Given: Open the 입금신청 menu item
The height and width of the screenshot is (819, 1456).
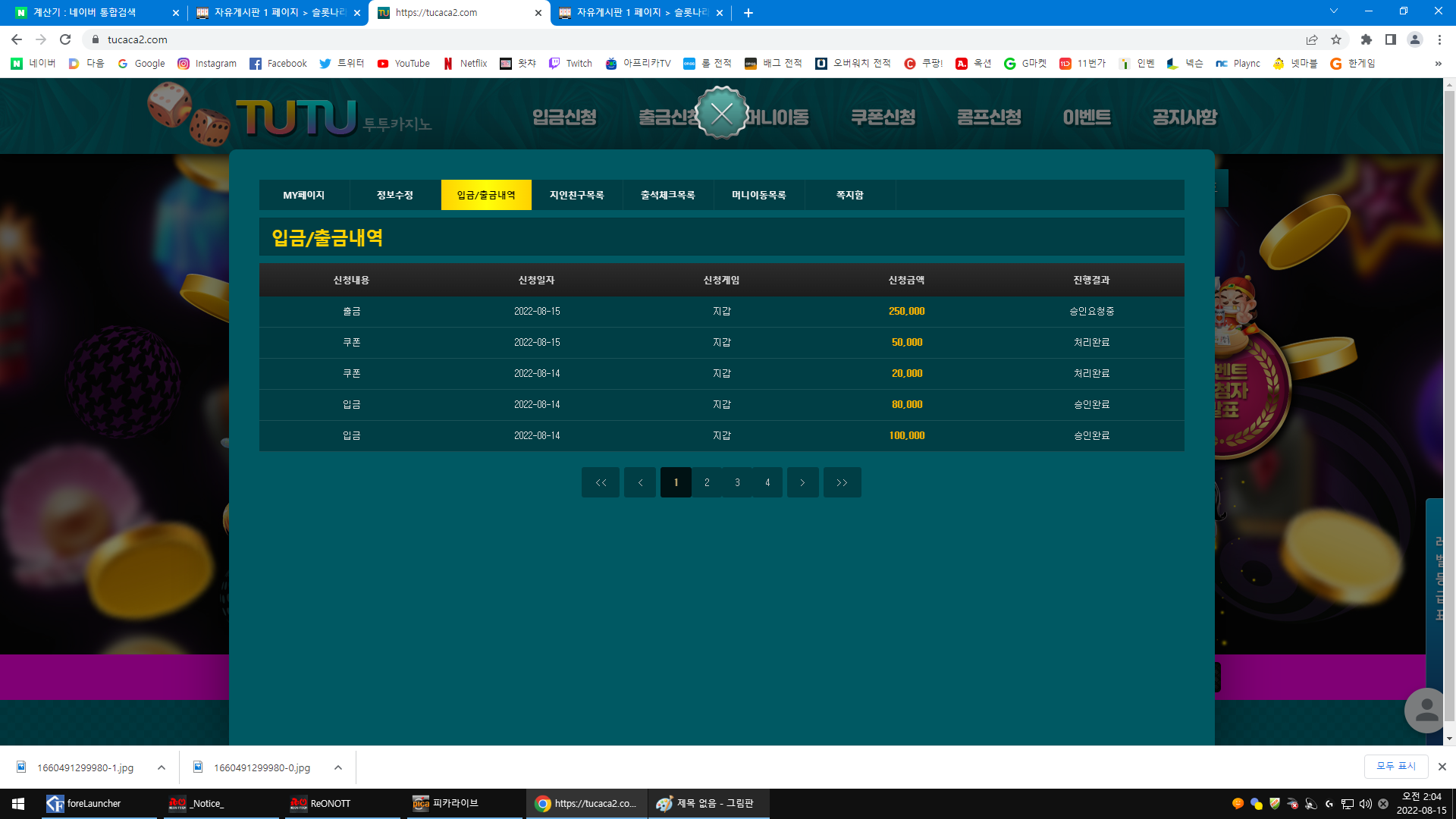Looking at the screenshot, I should click(x=564, y=118).
